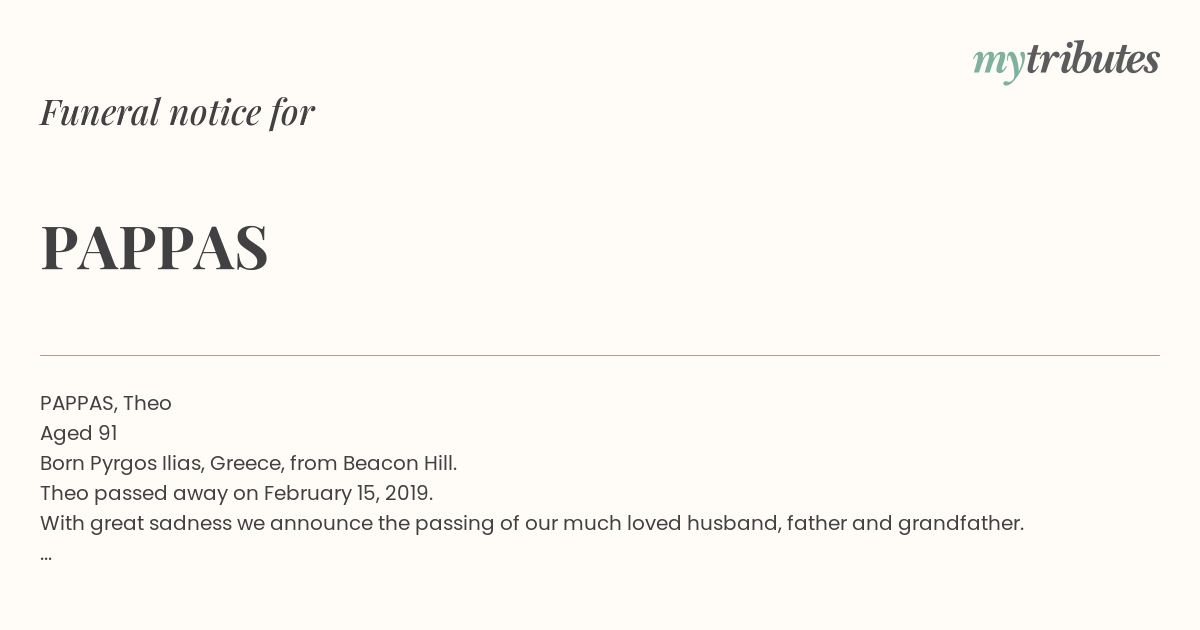The width and height of the screenshot is (1200, 630).
Task: Click "Beacon Hill" in the notice
Action: (398, 463)
